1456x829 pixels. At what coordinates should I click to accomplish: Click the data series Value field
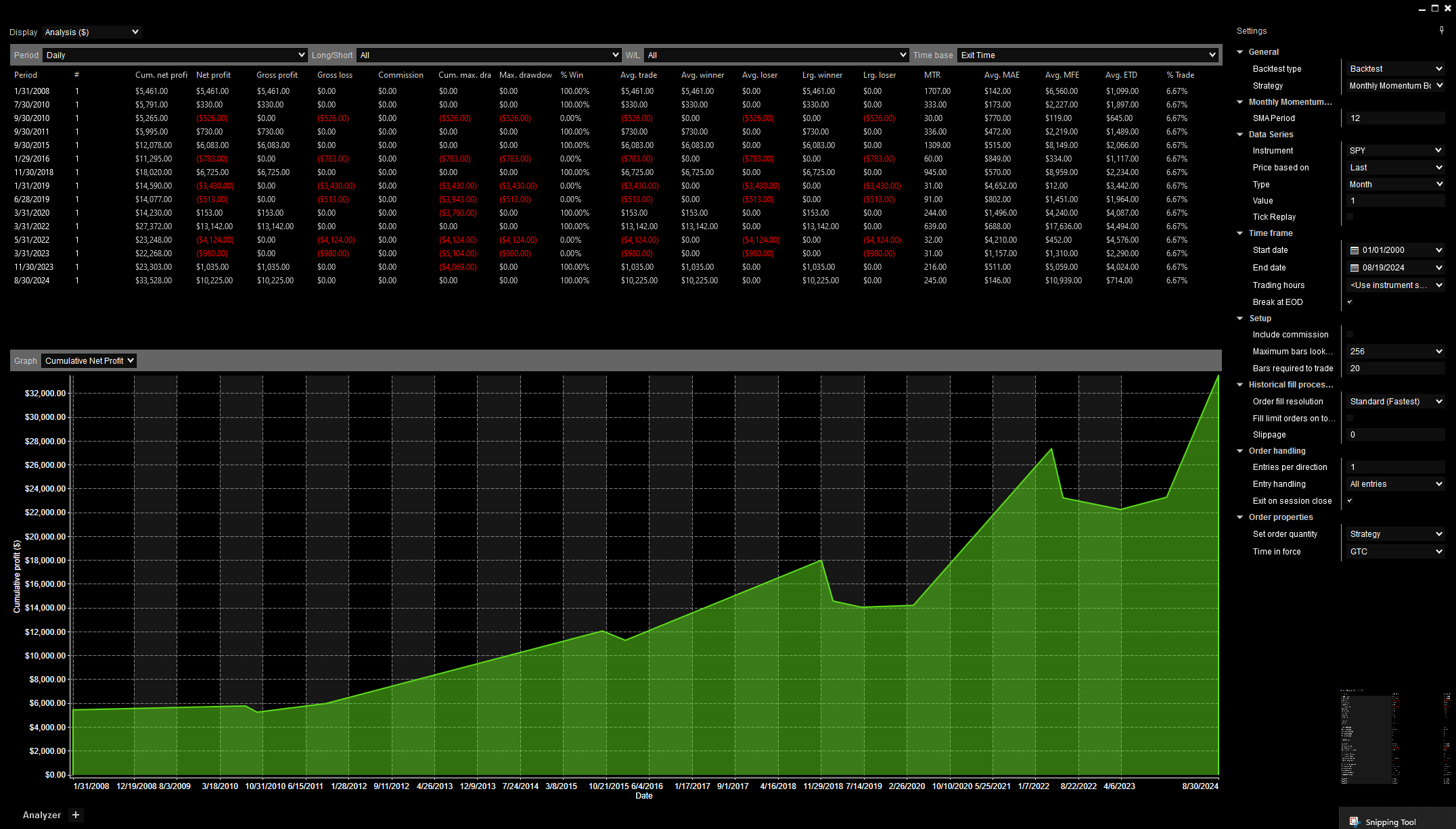(1395, 201)
